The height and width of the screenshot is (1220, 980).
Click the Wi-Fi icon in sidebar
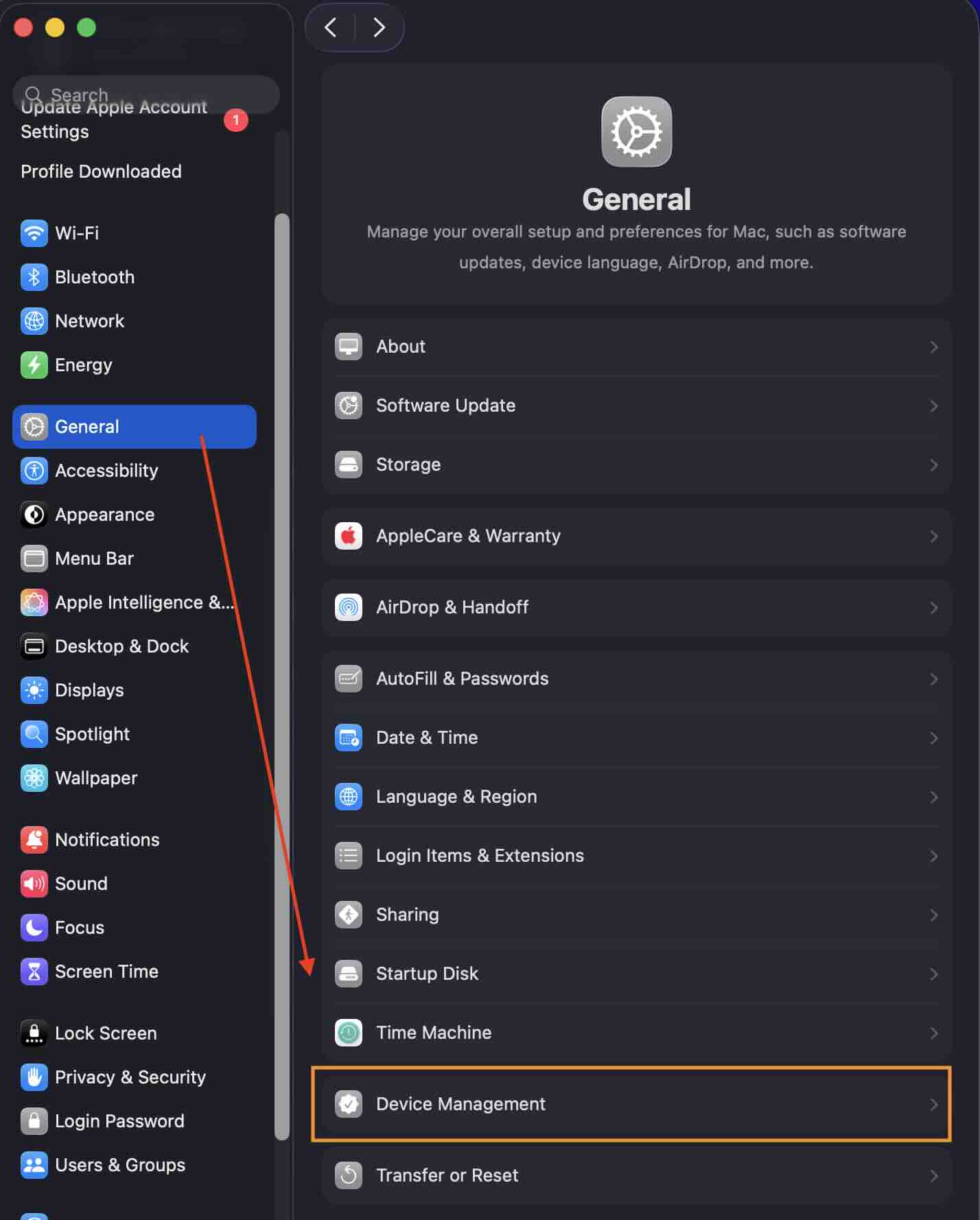pyautogui.click(x=34, y=233)
